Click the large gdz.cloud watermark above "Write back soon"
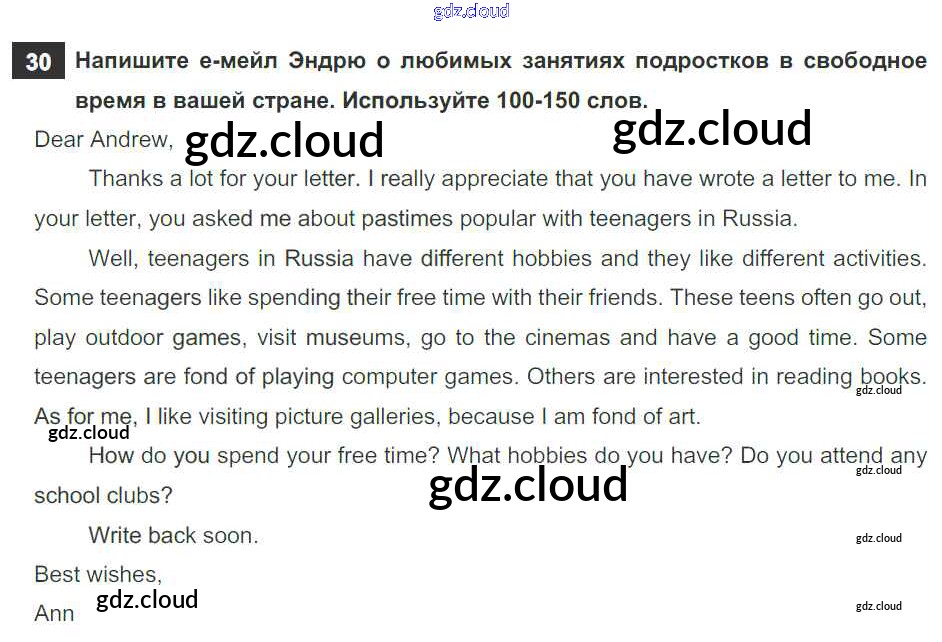 click(x=528, y=486)
